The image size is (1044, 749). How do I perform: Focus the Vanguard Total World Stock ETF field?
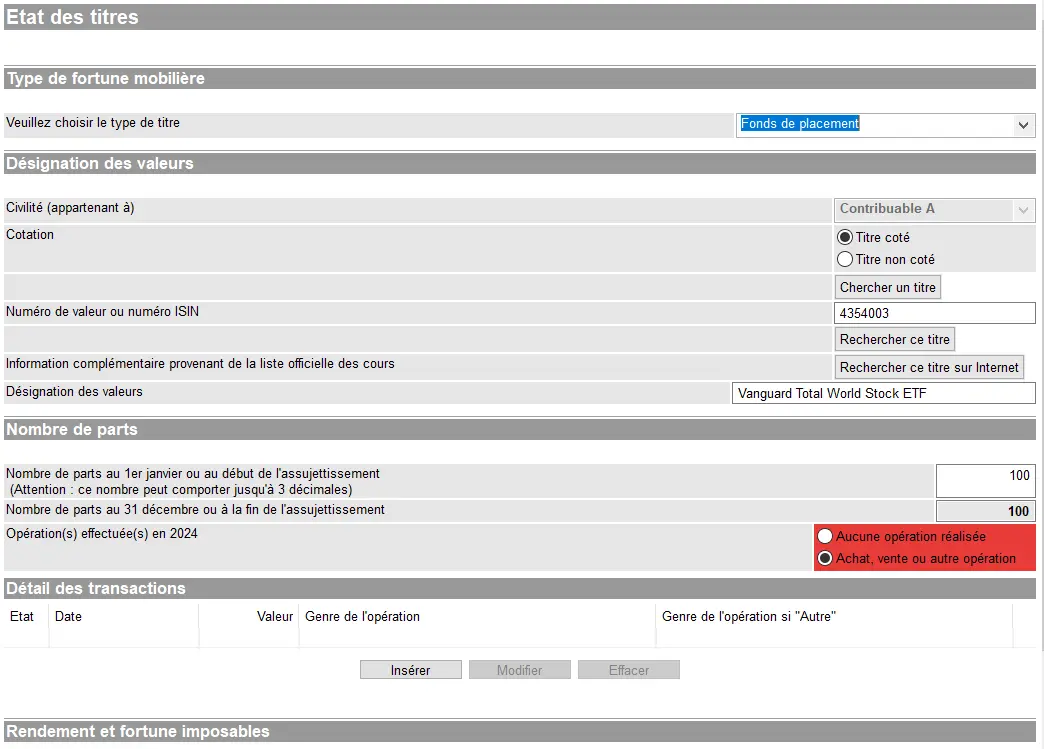(883, 393)
